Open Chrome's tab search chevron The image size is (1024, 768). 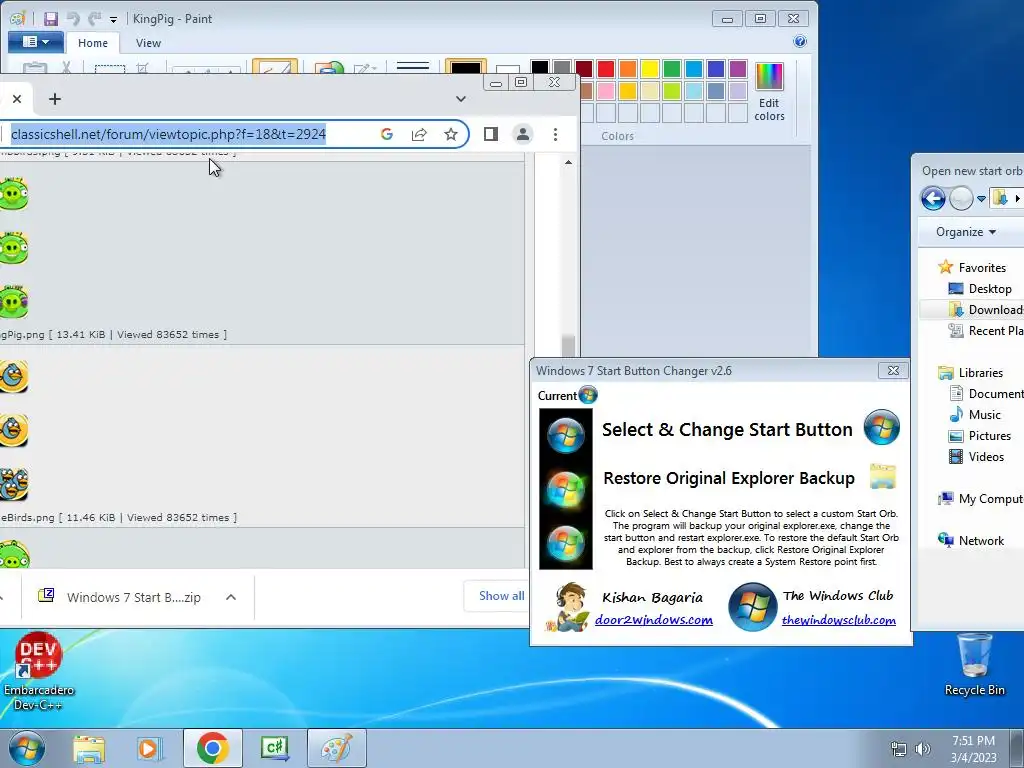461,99
